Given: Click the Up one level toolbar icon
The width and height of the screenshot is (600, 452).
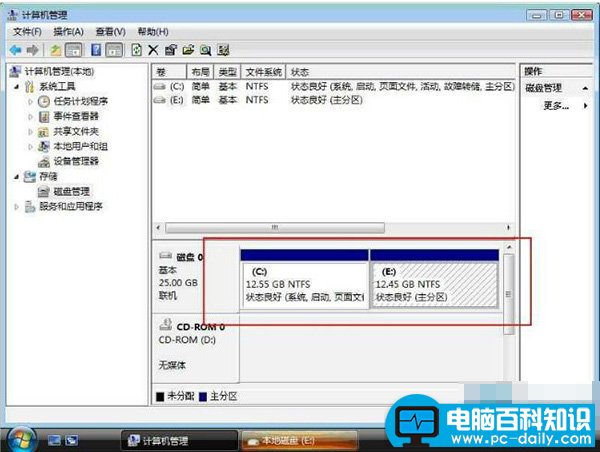Looking at the screenshot, I should [x=56, y=50].
